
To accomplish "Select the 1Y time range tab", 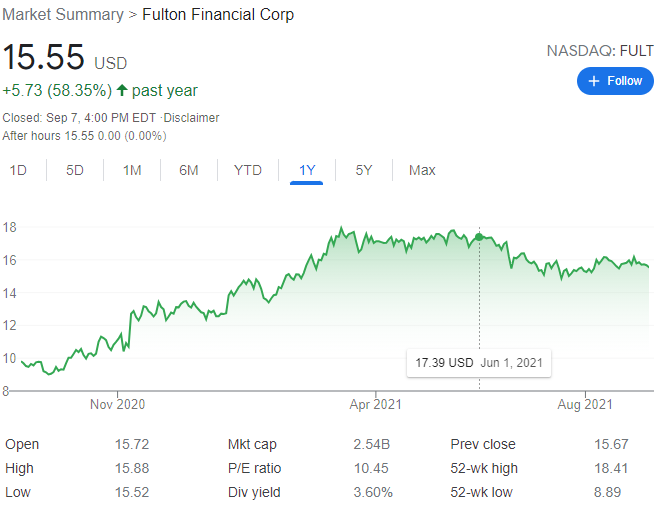I will (307, 170).
